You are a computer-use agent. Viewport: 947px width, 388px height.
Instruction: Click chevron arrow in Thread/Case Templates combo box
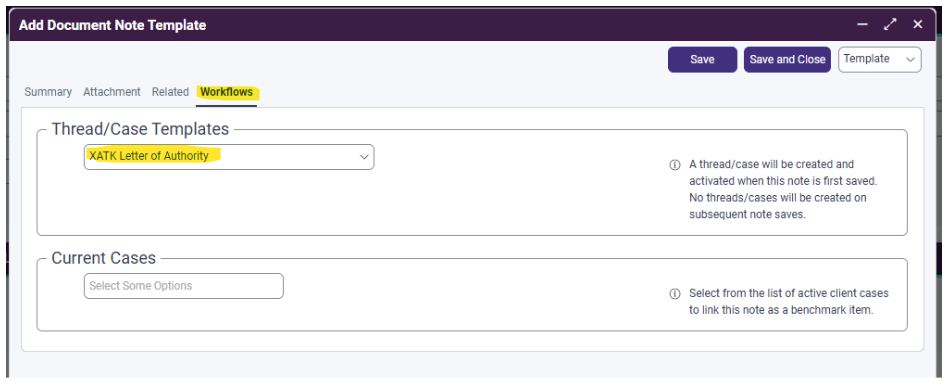364,157
